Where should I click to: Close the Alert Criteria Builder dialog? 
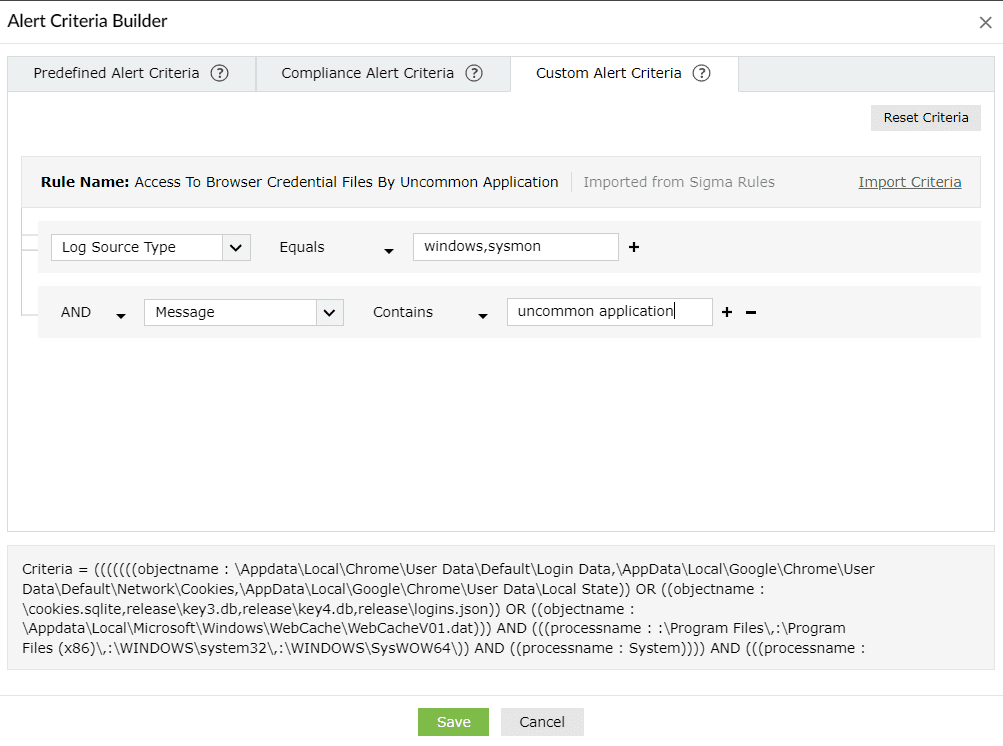pos(984,20)
